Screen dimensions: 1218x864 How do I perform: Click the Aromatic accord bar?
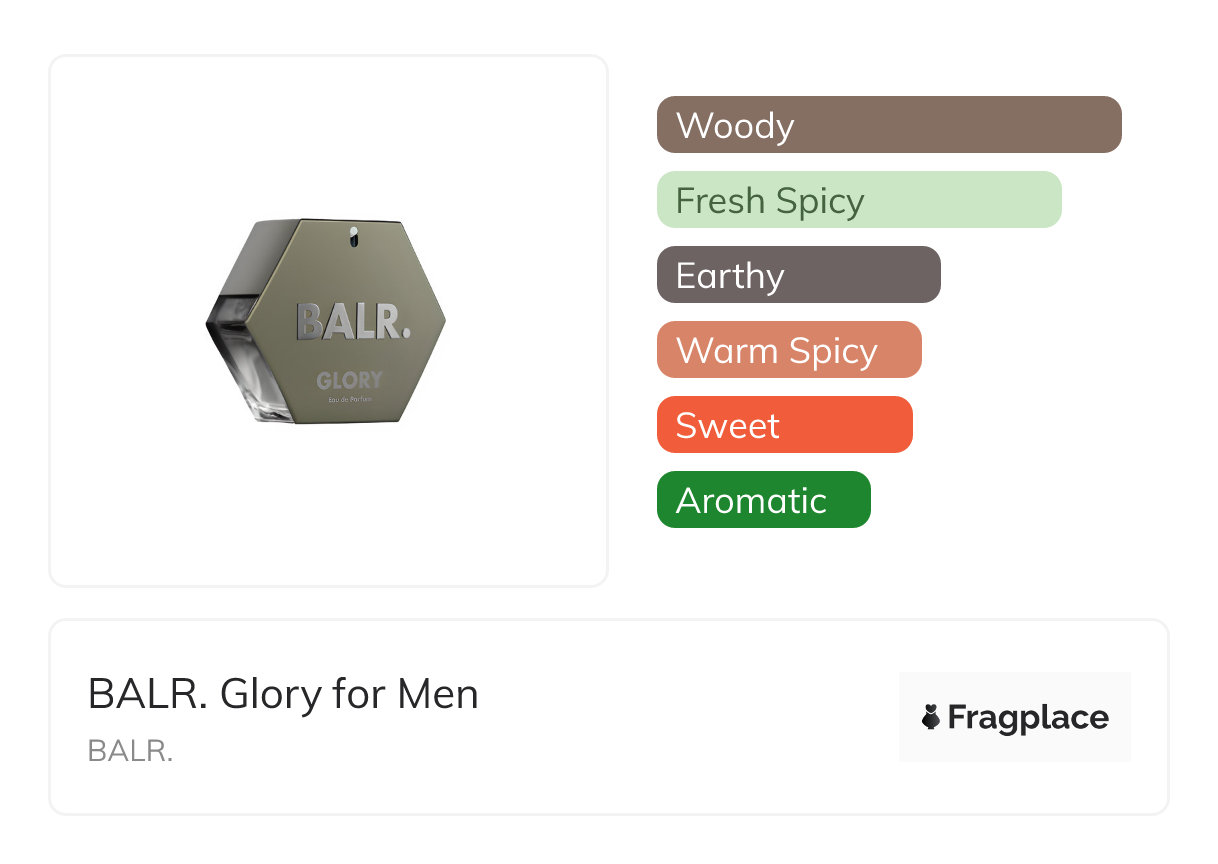[763, 500]
